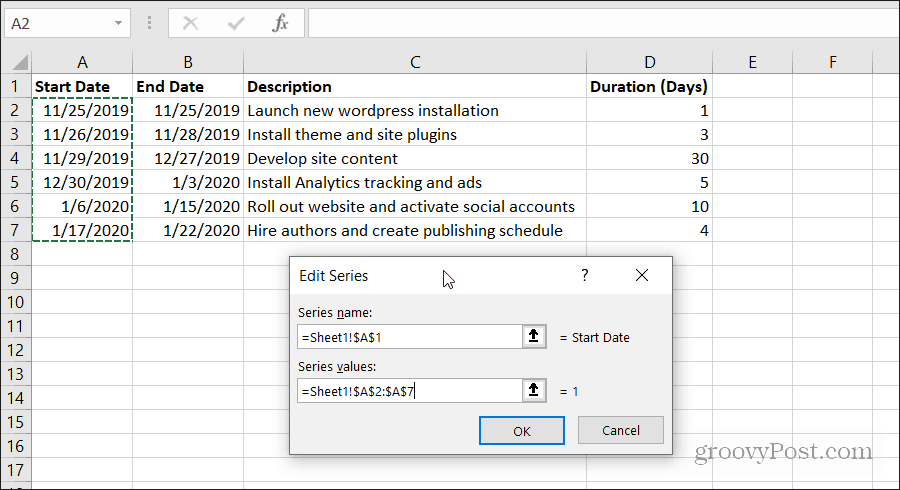Viewport: 900px width, 490px height.
Task: Click 'Develop site content' cell
Action: (415, 158)
